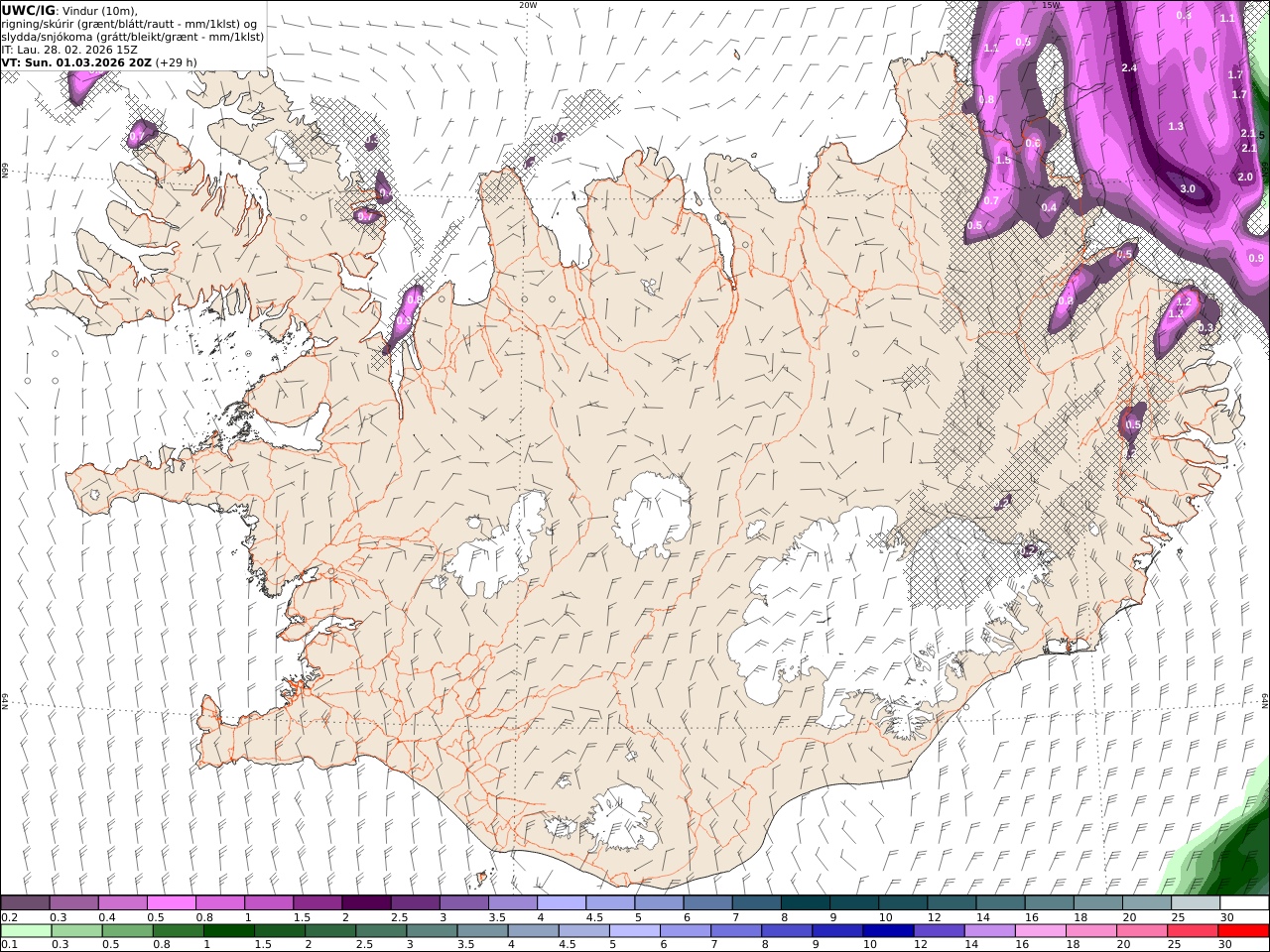Click the 'VT: Sun. 01.03.2026 20Z (+29 h)' line
Viewport: 1270px width, 952px height.
point(99,61)
